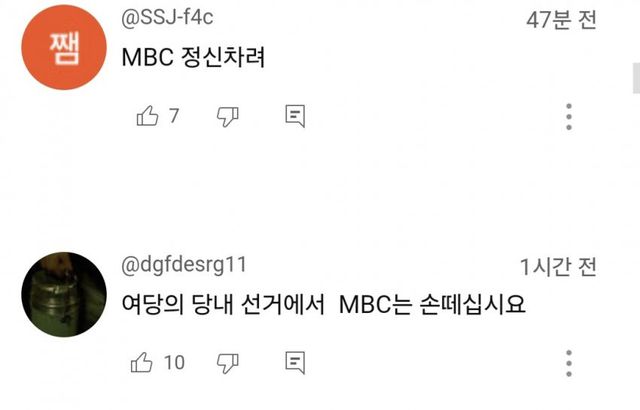Screen dimensions: 640x410
Task: Dislike the comment by @SSJ-f4c
Action: tap(227, 117)
